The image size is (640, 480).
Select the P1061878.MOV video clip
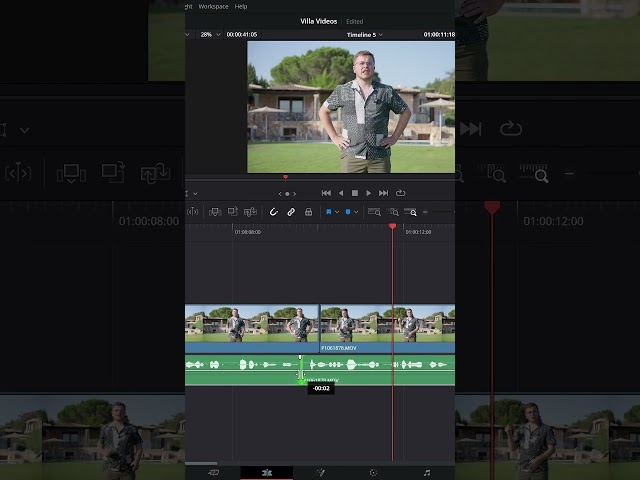(387, 329)
